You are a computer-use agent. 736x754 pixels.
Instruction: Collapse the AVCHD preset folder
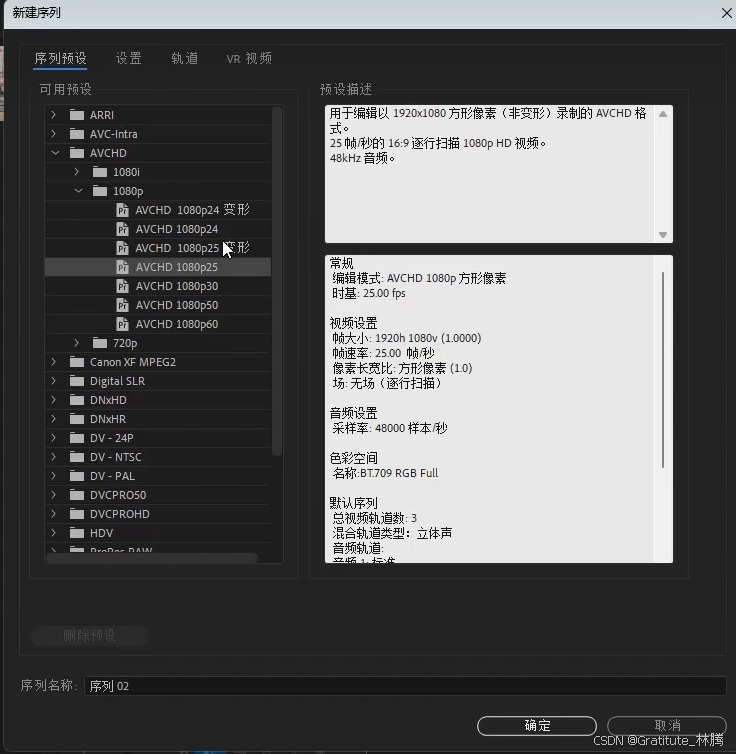coord(55,153)
